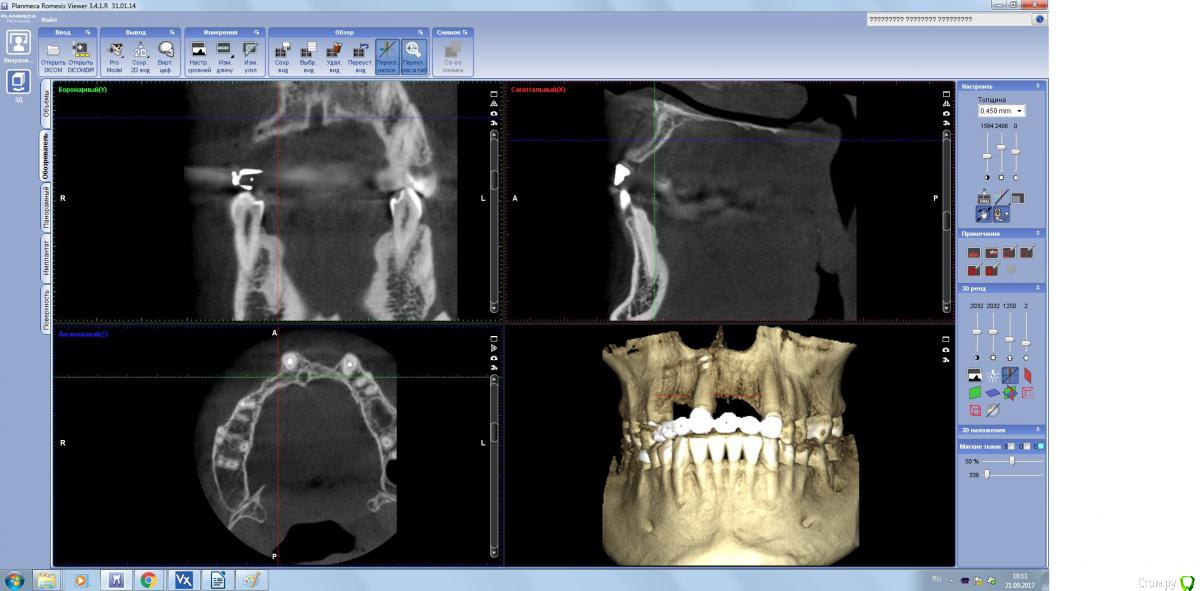Click the save view icon in Обзор
The height and width of the screenshot is (591, 1200).
point(282,50)
